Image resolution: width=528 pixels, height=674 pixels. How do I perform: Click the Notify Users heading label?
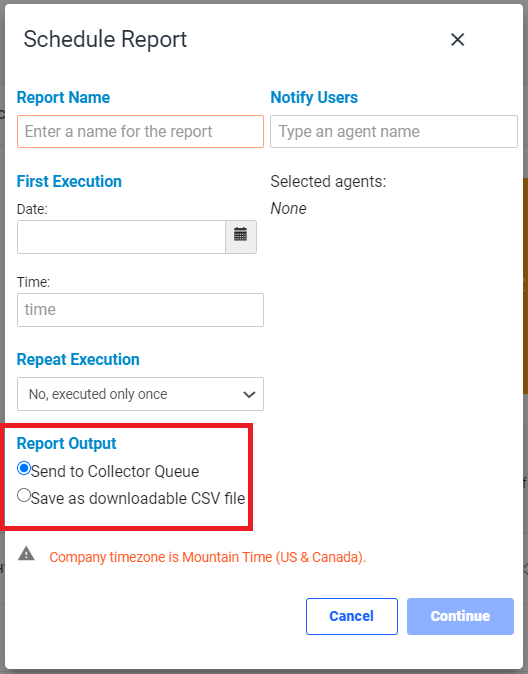314,98
